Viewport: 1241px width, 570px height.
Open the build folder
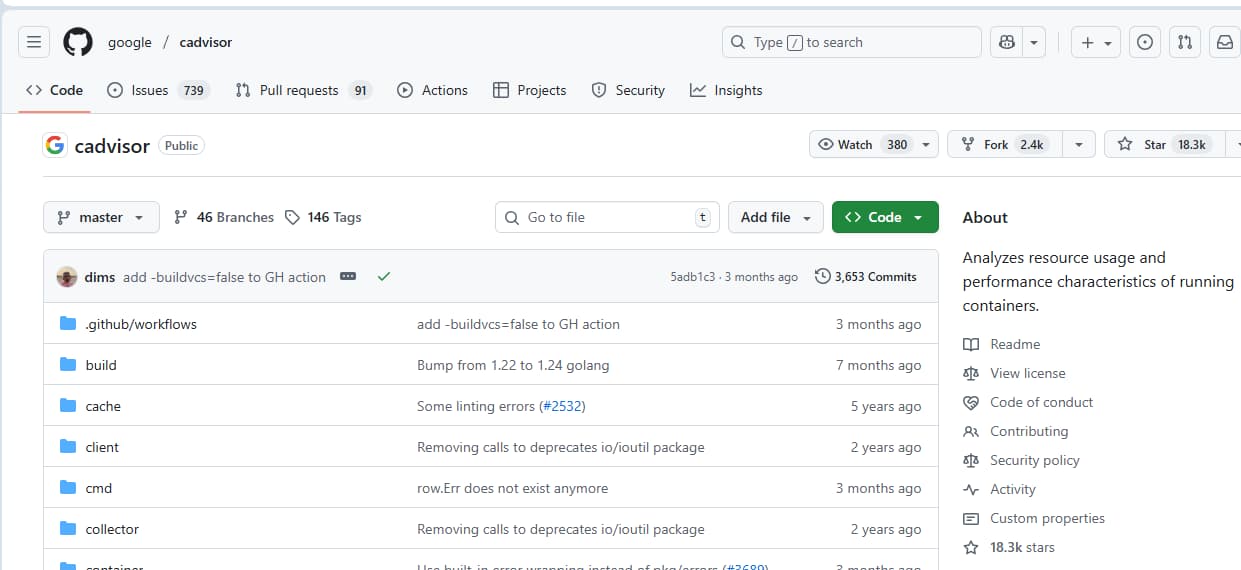coord(101,365)
